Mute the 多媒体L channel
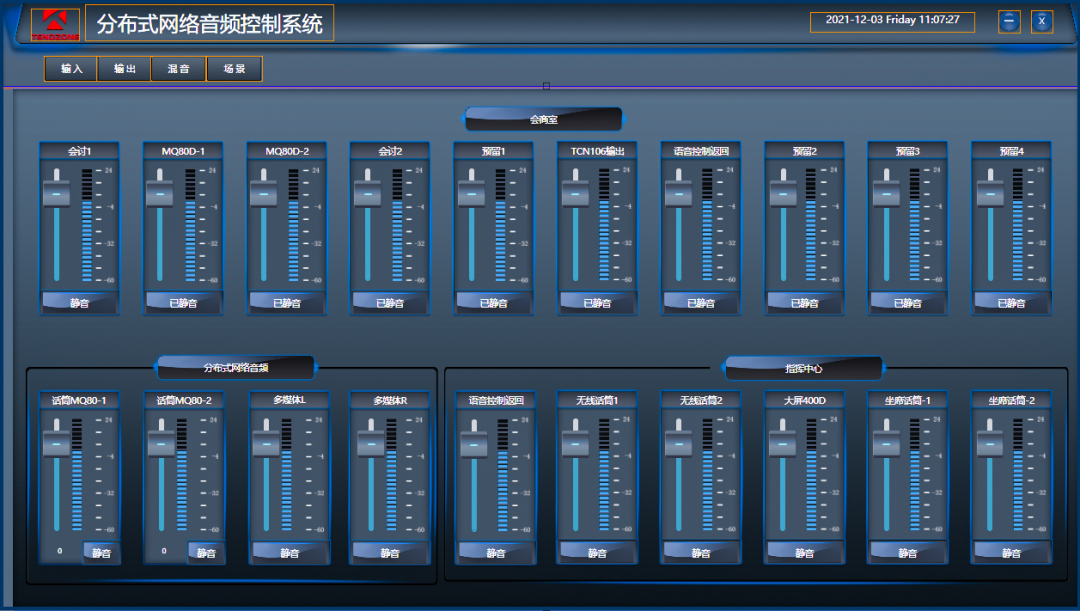Image resolution: width=1080 pixels, height=611 pixels. click(x=289, y=552)
